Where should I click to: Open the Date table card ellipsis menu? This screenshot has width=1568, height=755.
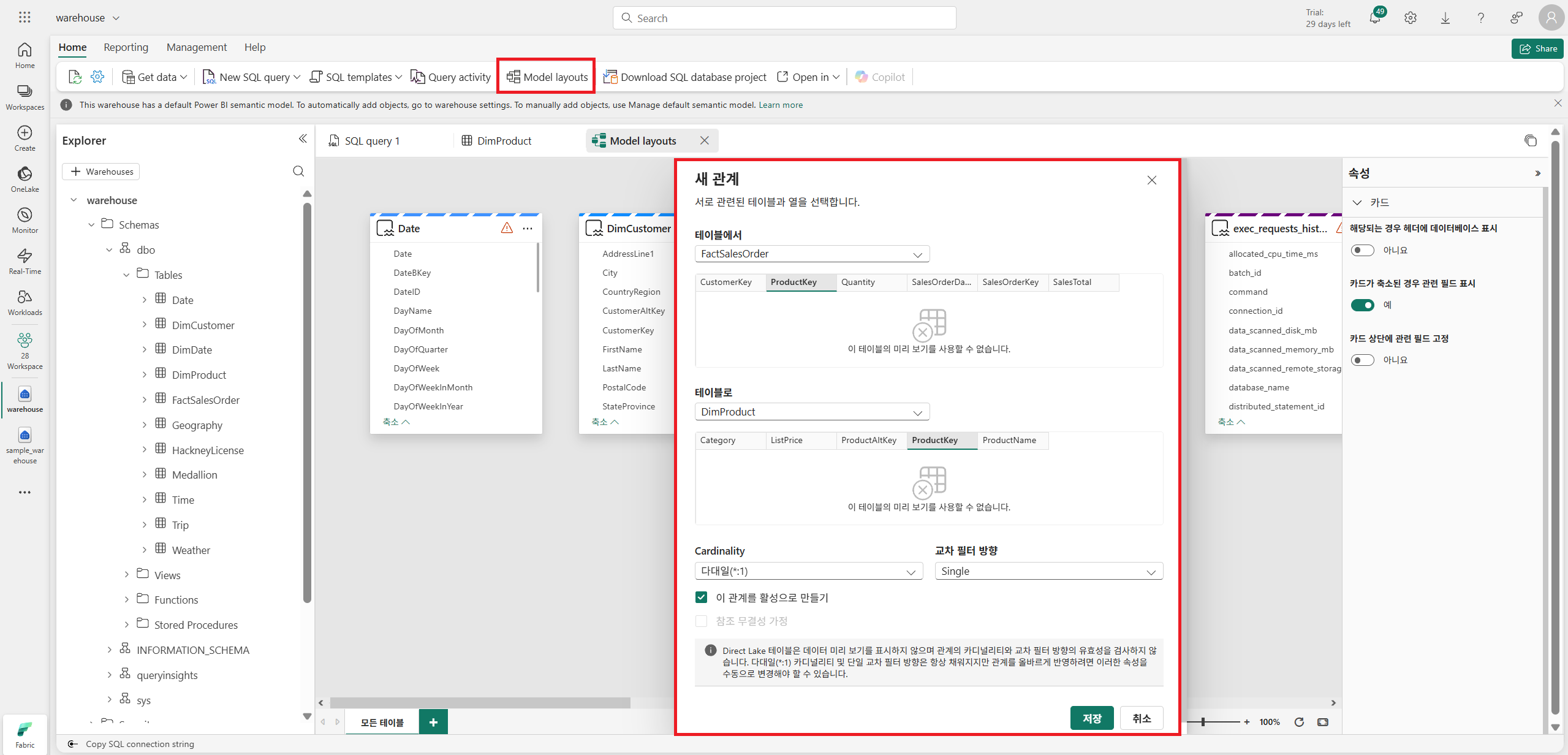click(x=528, y=229)
